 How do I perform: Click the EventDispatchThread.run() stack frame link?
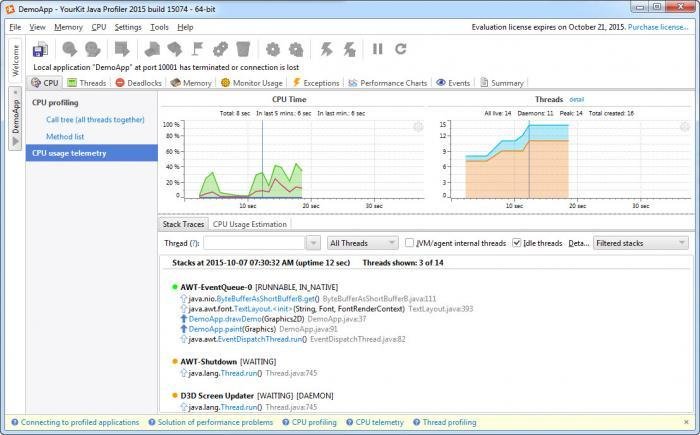(262, 339)
